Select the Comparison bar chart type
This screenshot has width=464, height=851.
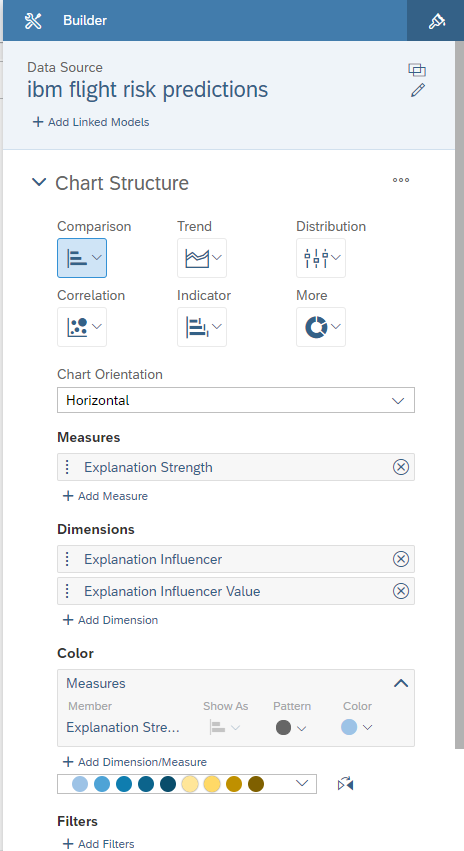pyautogui.click(x=82, y=258)
